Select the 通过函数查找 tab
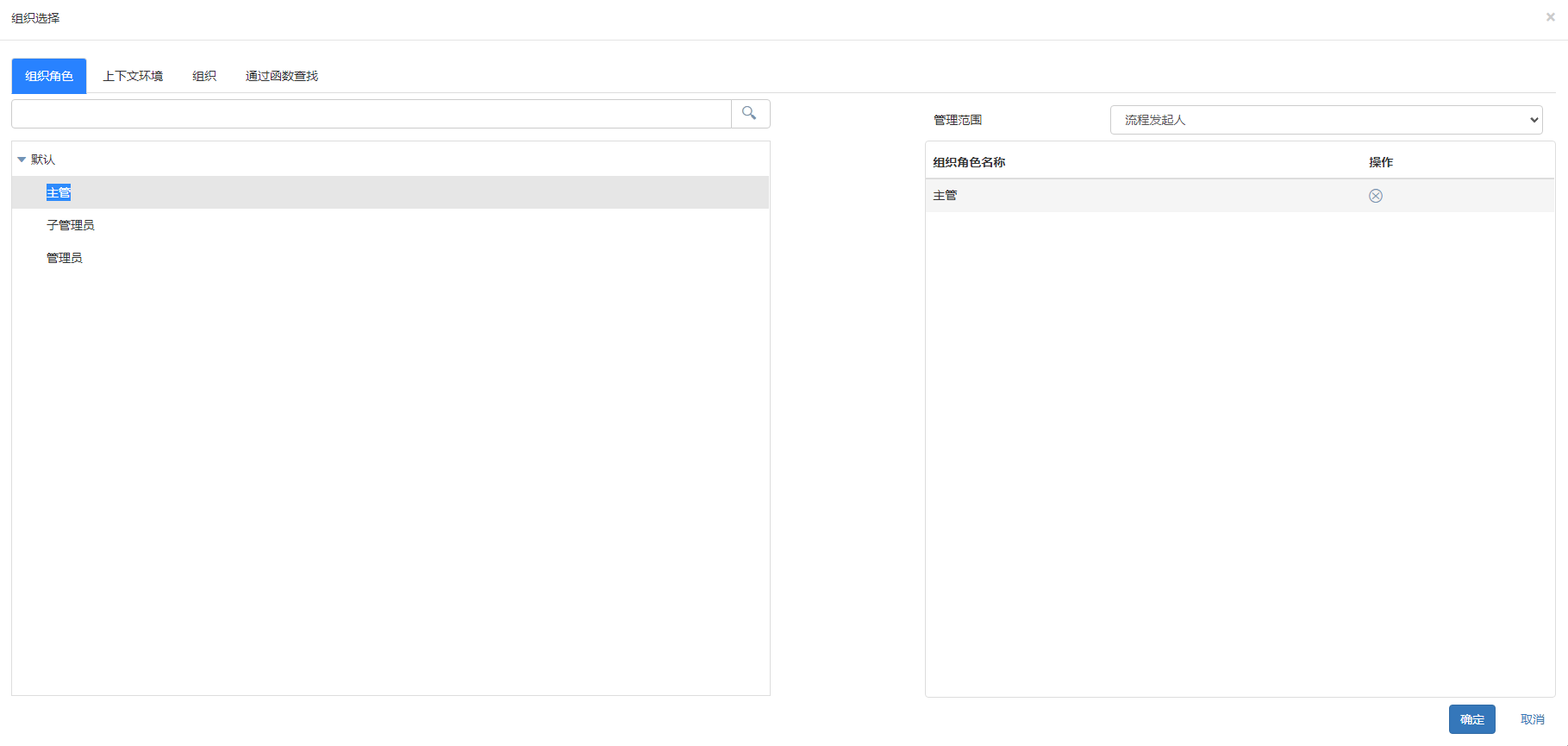 (x=282, y=76)
